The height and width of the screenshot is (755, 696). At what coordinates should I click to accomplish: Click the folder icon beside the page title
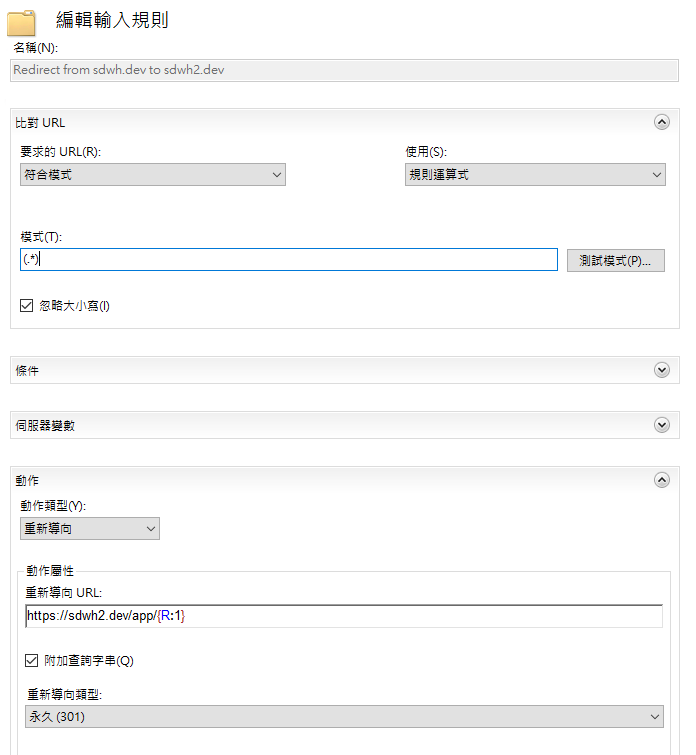[x=22, y=20]
